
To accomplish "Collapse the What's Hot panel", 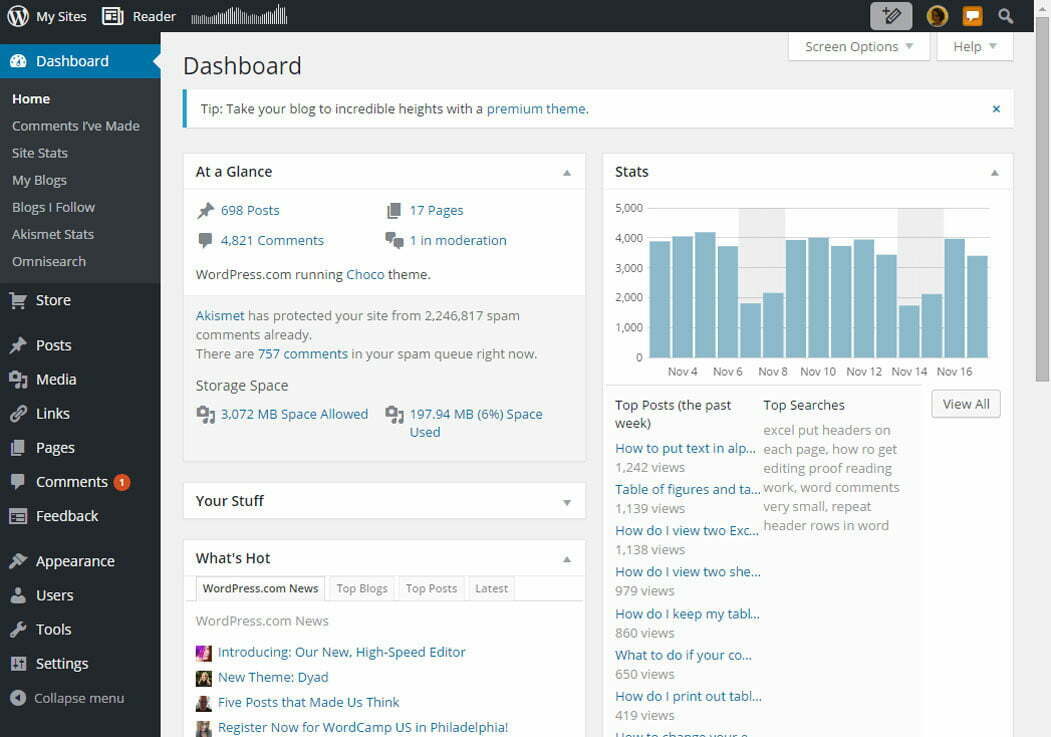I will tap(567, 559).
